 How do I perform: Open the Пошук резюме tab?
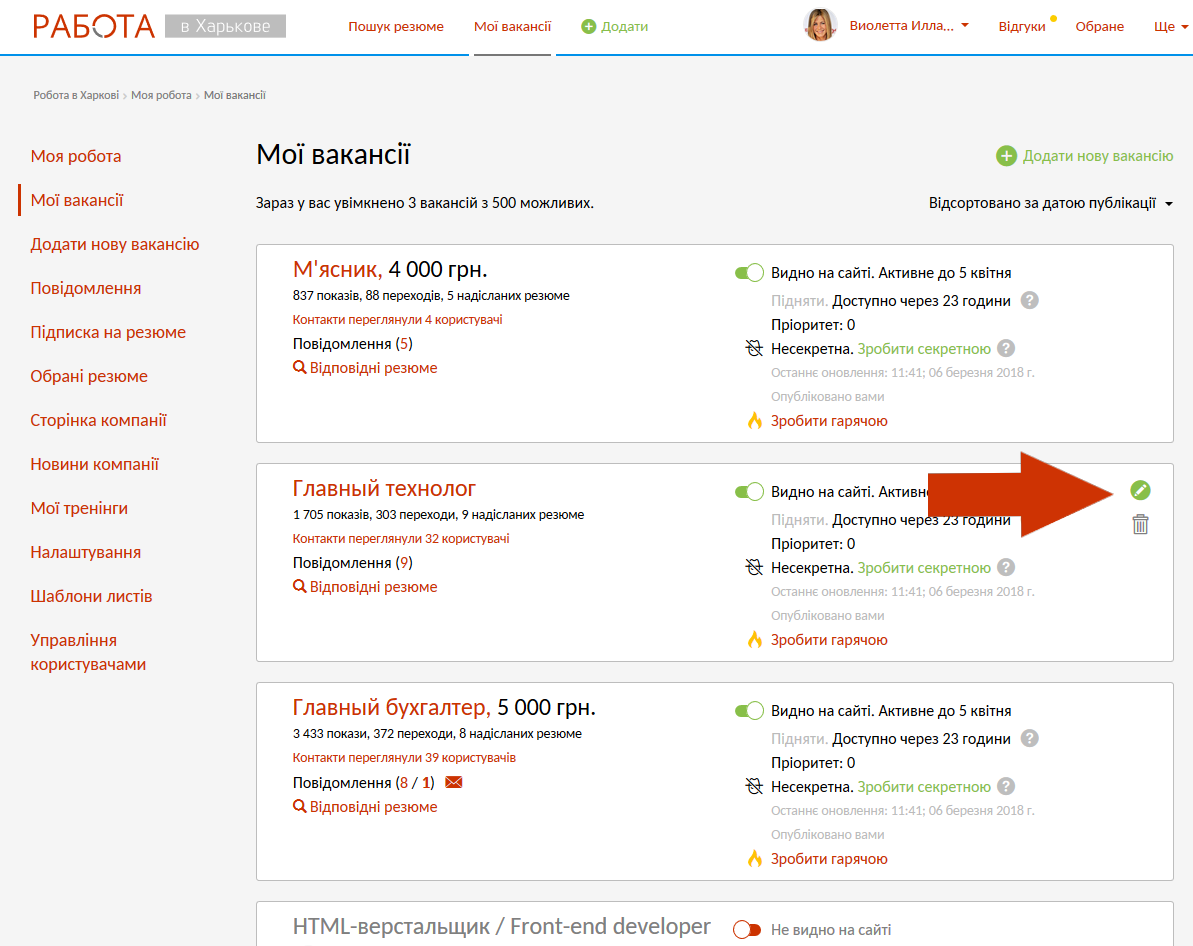[x=396, y=26]
